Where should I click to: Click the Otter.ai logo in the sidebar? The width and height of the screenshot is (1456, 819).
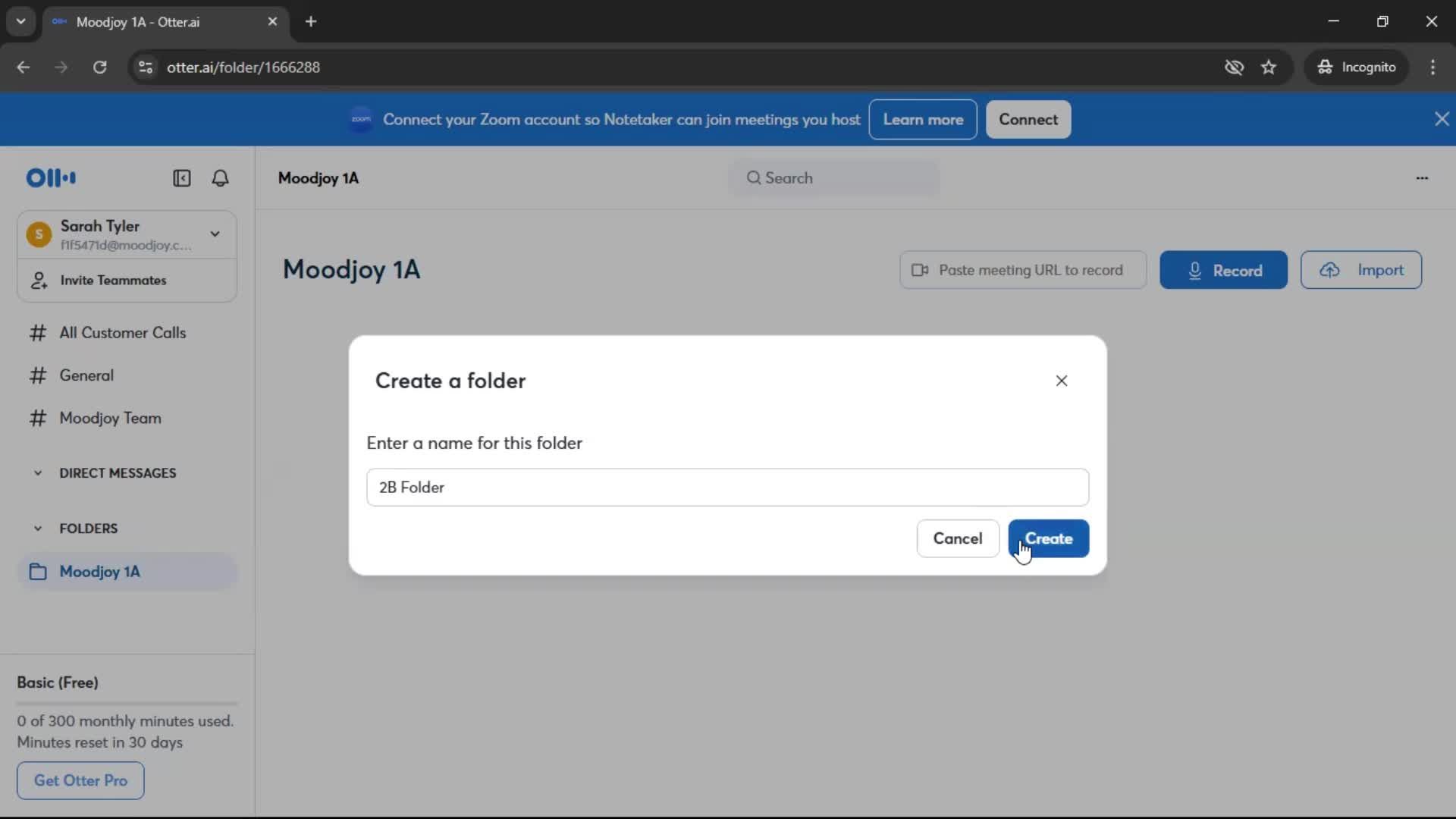point(51,178)
